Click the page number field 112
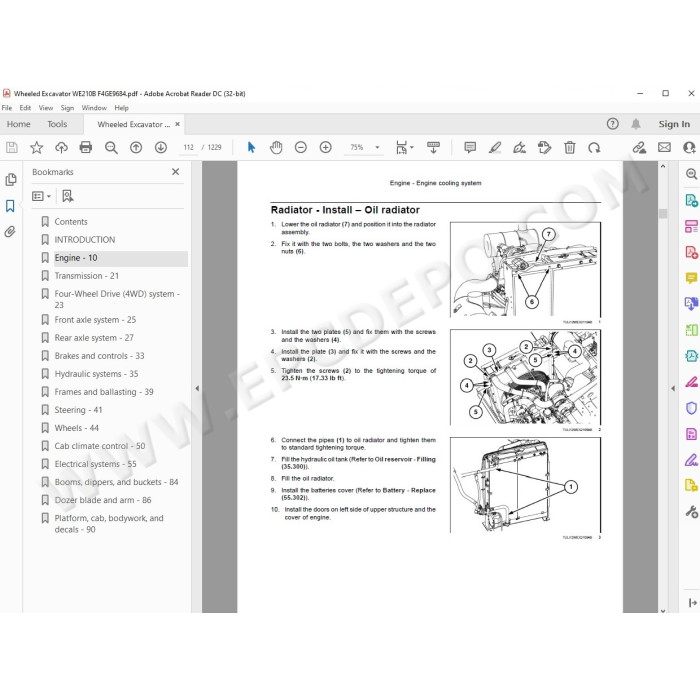700x700 pixels. [x=188, y=147]
